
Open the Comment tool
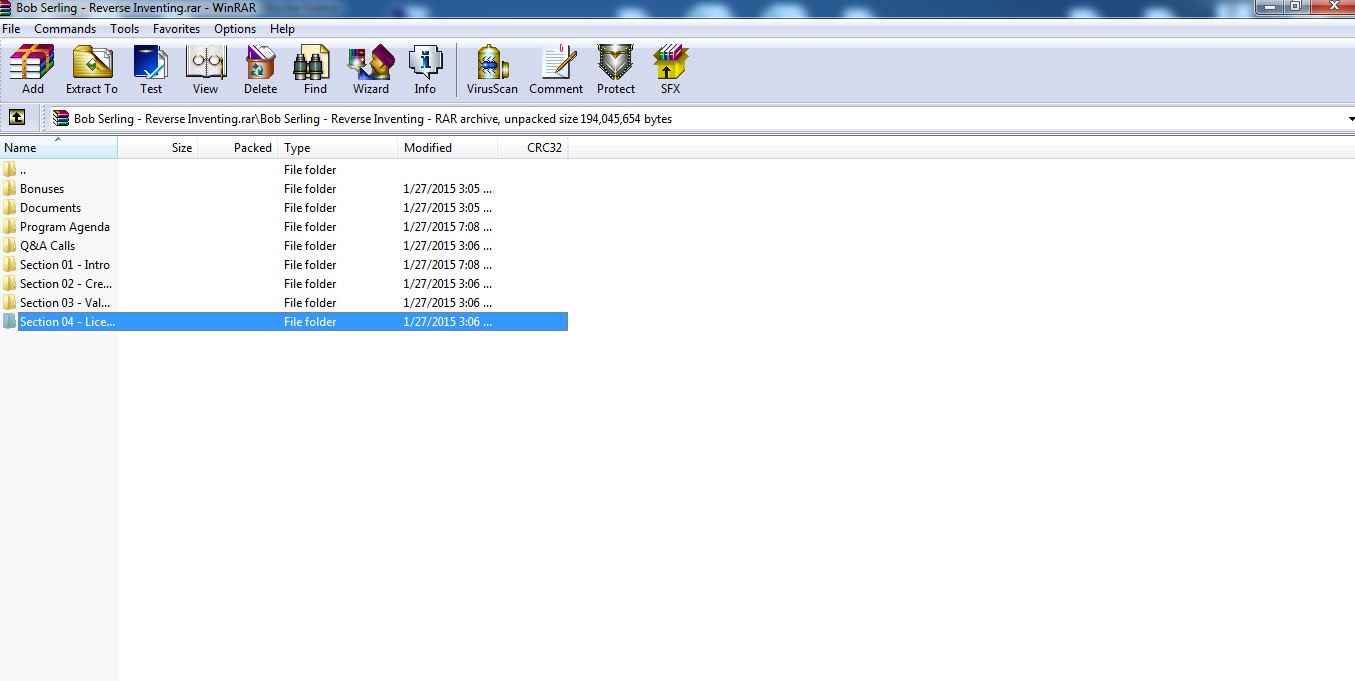tap(556, 70)
